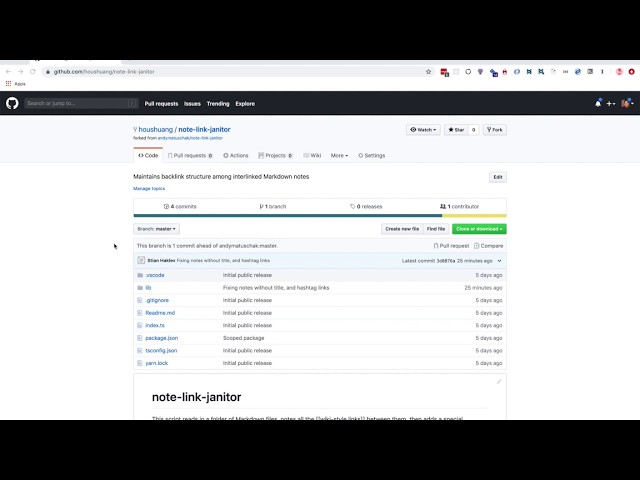View the 1 branch link
Image resolution: width=640 pixels, height=480 pixels.
coord(273,207)
